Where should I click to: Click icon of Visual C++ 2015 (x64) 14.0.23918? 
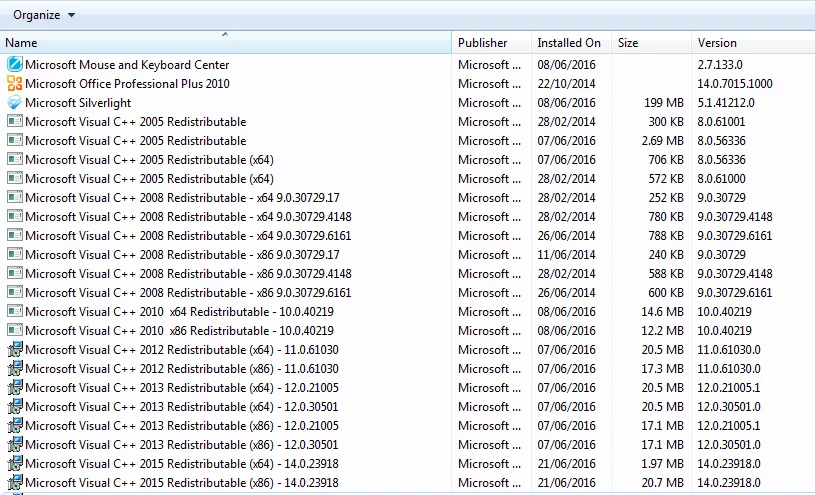tap(15, 463)
